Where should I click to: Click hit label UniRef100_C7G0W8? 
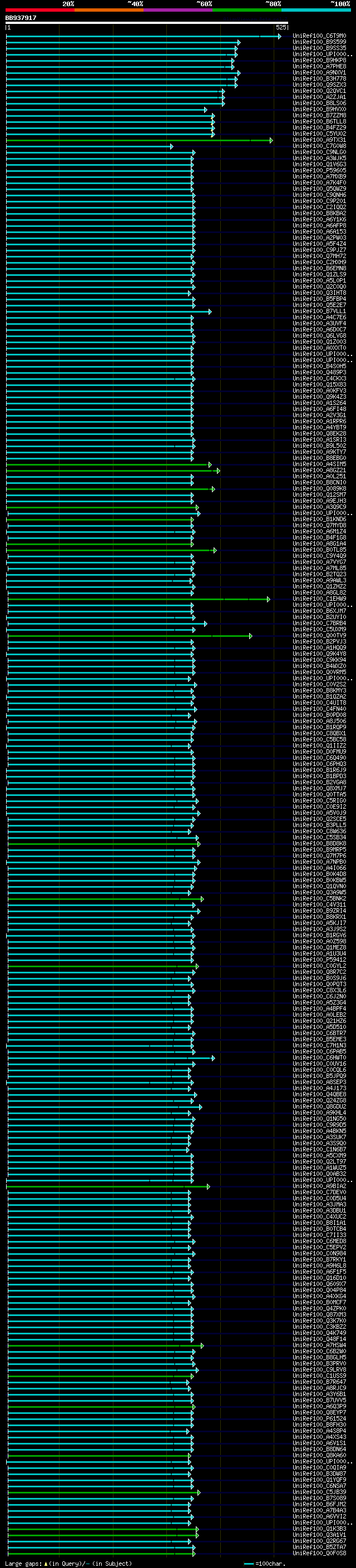tap(319, 146)
